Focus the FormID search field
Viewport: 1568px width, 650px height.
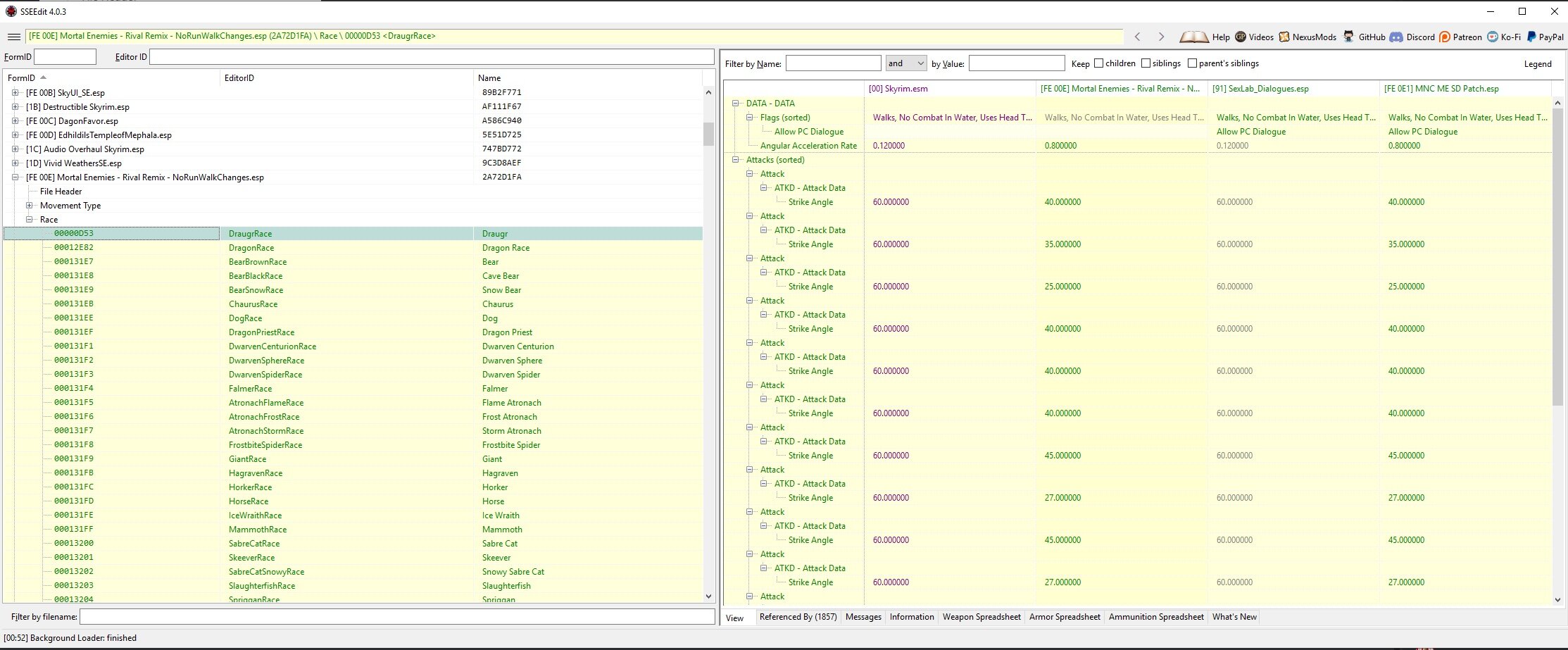click(x=65, y=56)
